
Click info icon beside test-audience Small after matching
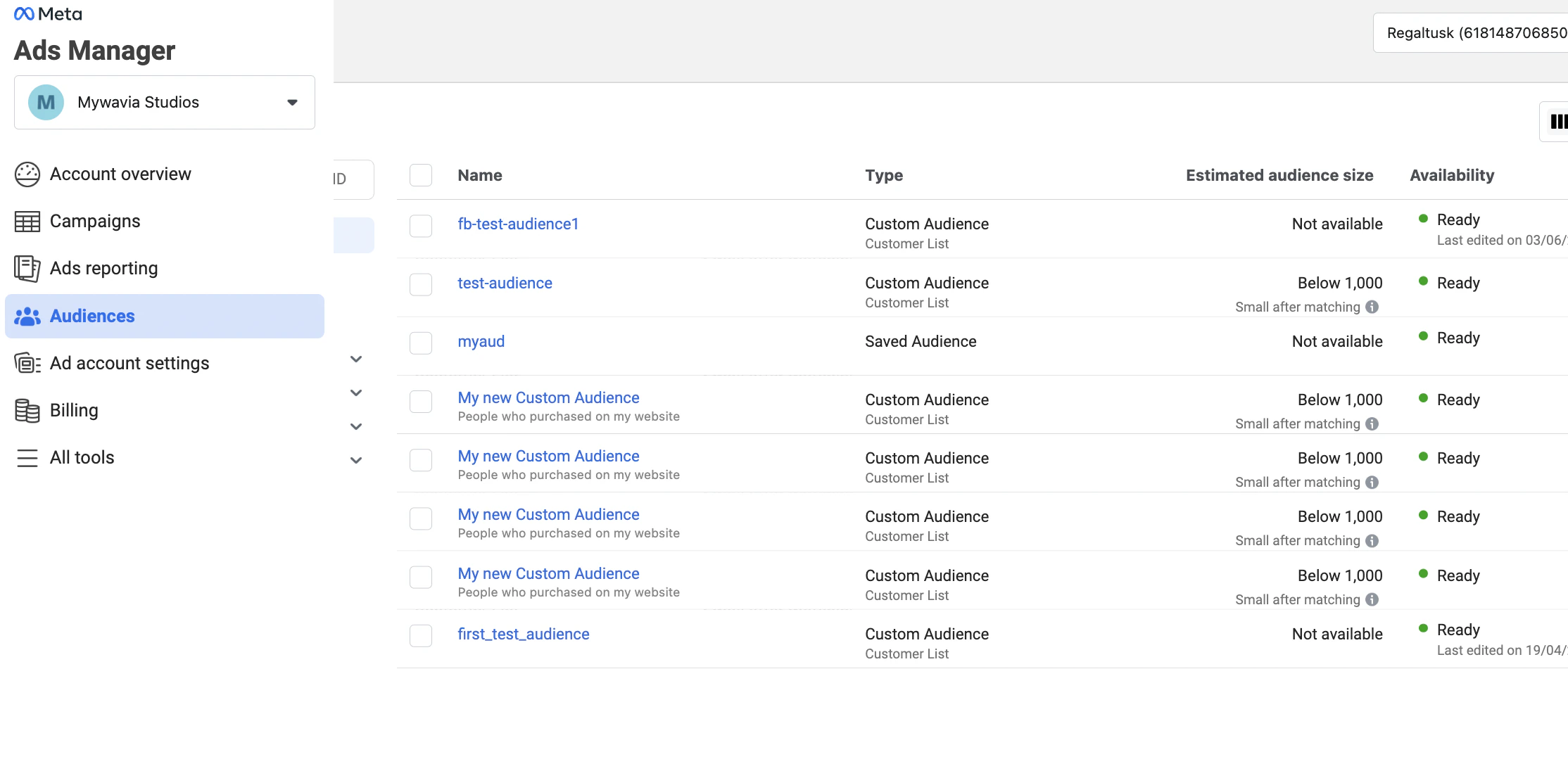point(1372,307)
